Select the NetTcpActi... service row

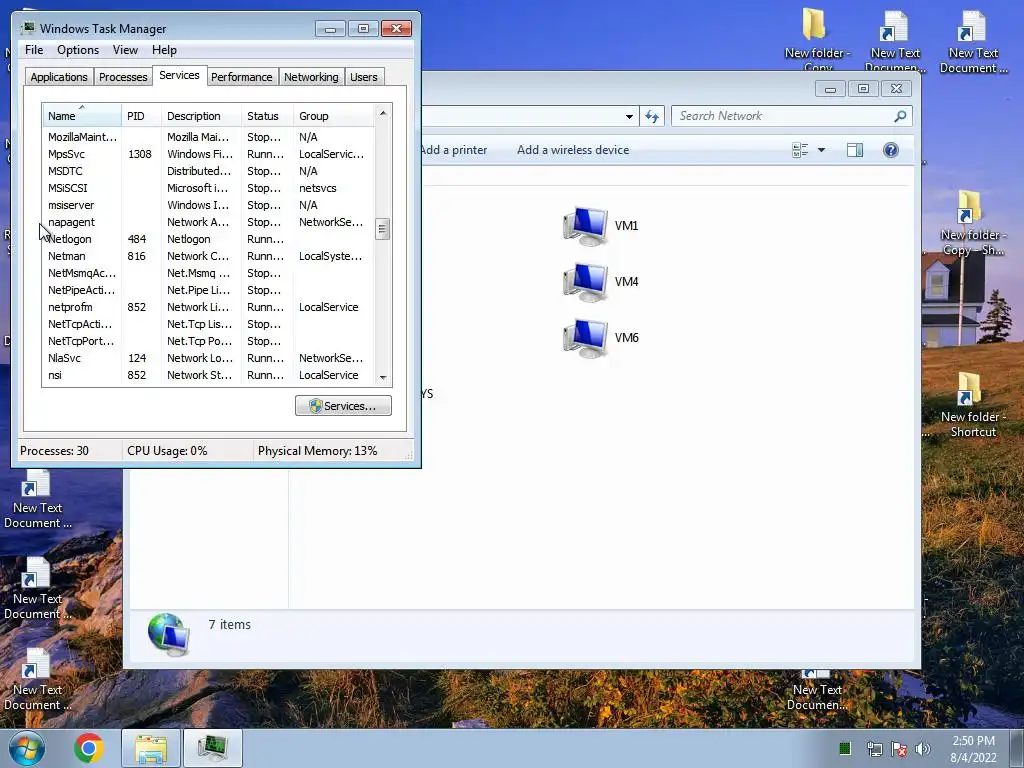click(x=208, y=324)
